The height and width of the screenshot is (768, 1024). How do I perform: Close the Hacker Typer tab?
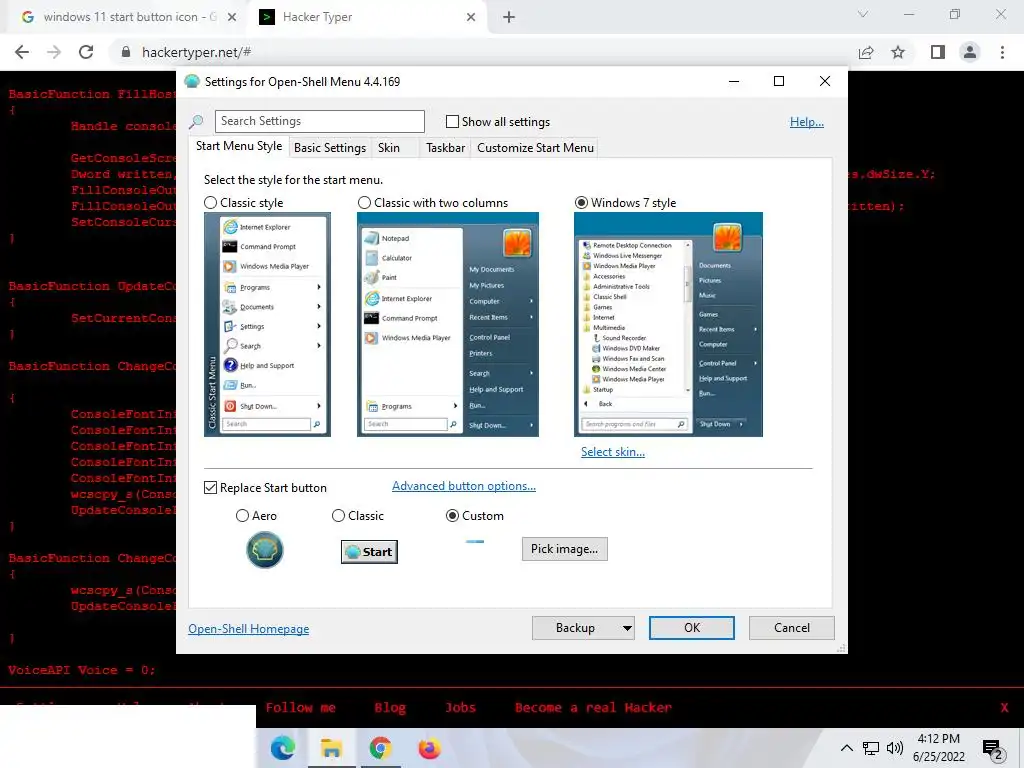click(471, 18)
